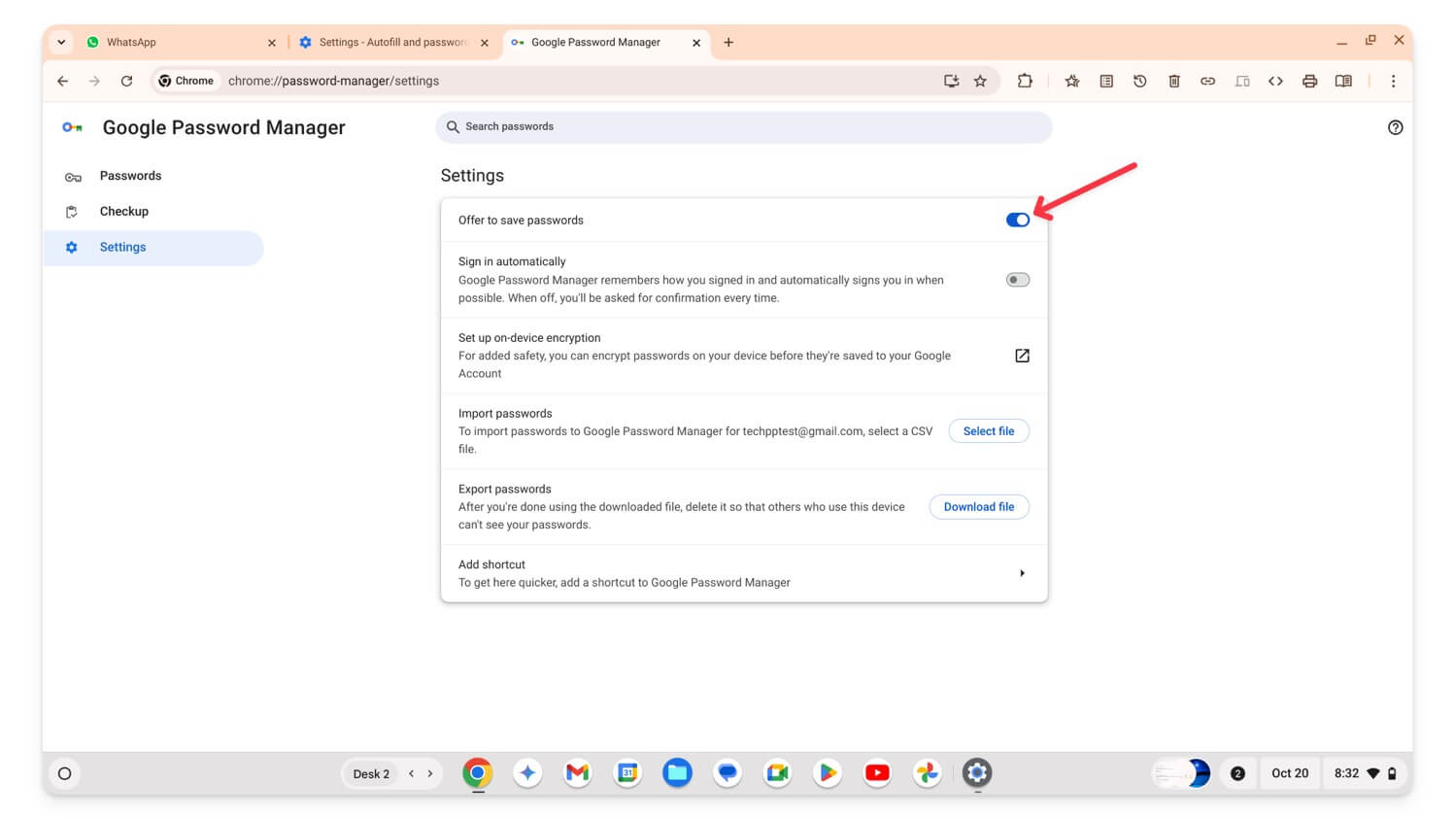1456x819 pixels.
Task: Open browsing history from the toolbar
Action: pos(1139,81)
